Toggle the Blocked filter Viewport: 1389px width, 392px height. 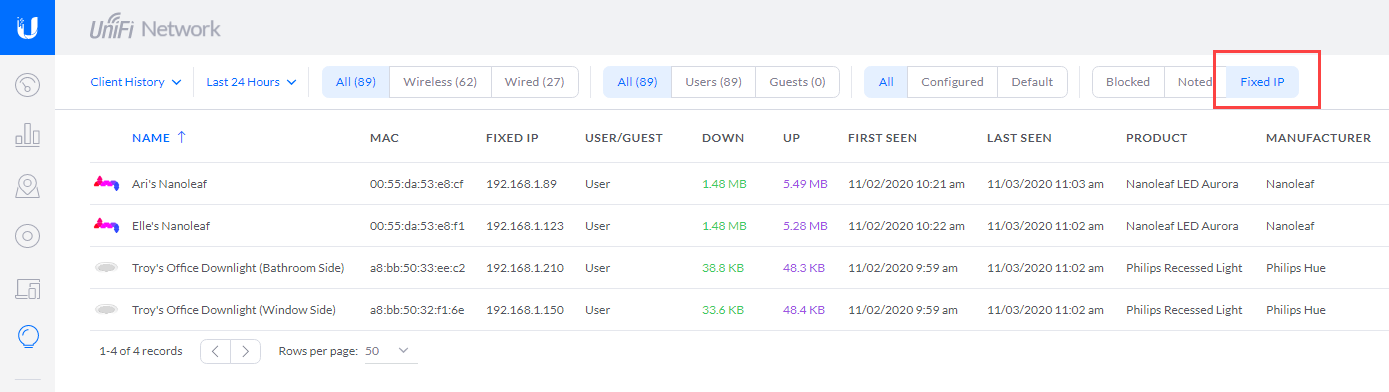[x=1128, y=82]
